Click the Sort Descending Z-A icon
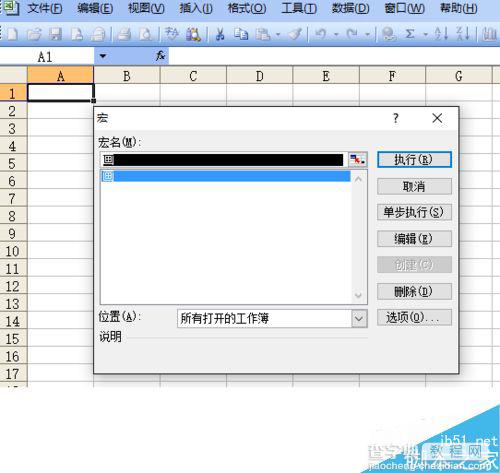 pos(463,34)
